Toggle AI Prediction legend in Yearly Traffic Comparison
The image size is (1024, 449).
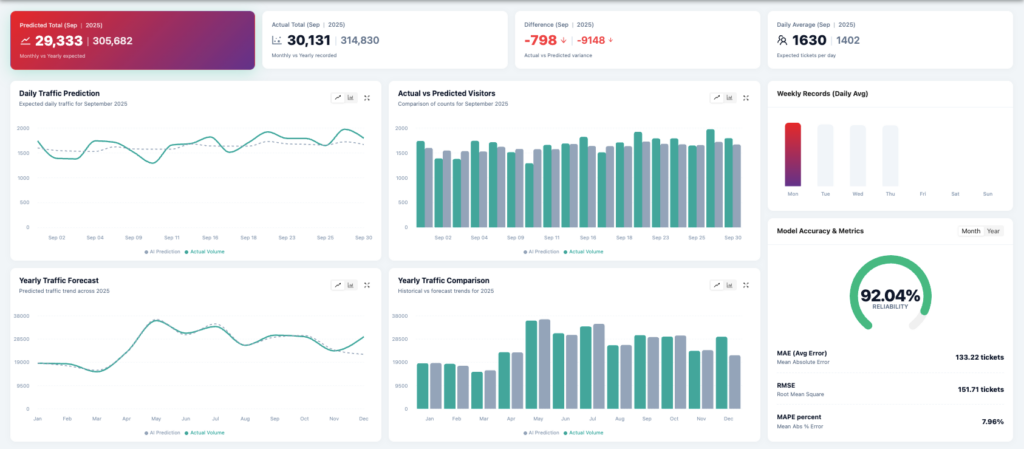click(x=541, y=433)
